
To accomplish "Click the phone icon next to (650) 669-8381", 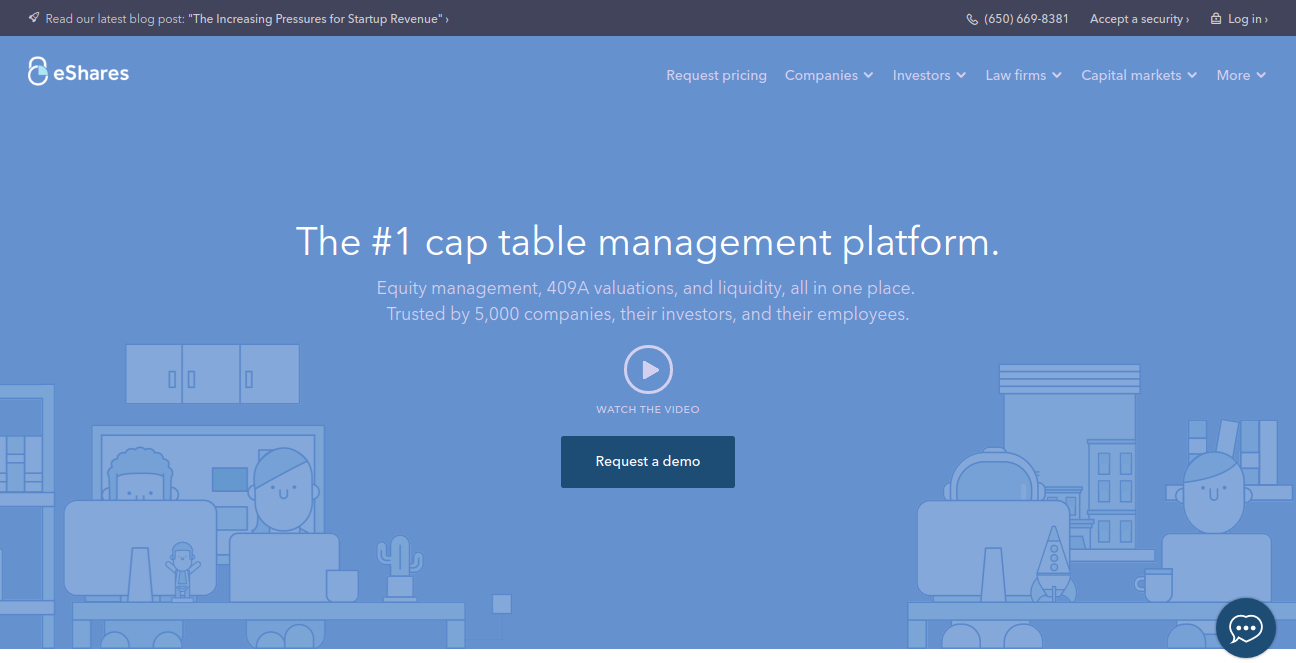I will pyautogui.click(x=972, y=19).
